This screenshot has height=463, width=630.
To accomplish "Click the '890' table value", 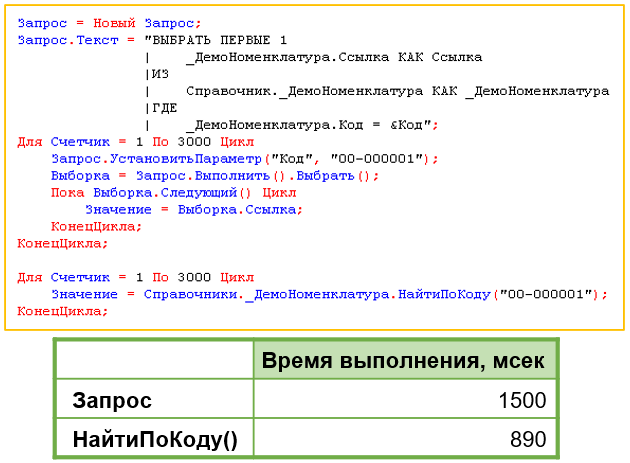I will coord(528,439).
